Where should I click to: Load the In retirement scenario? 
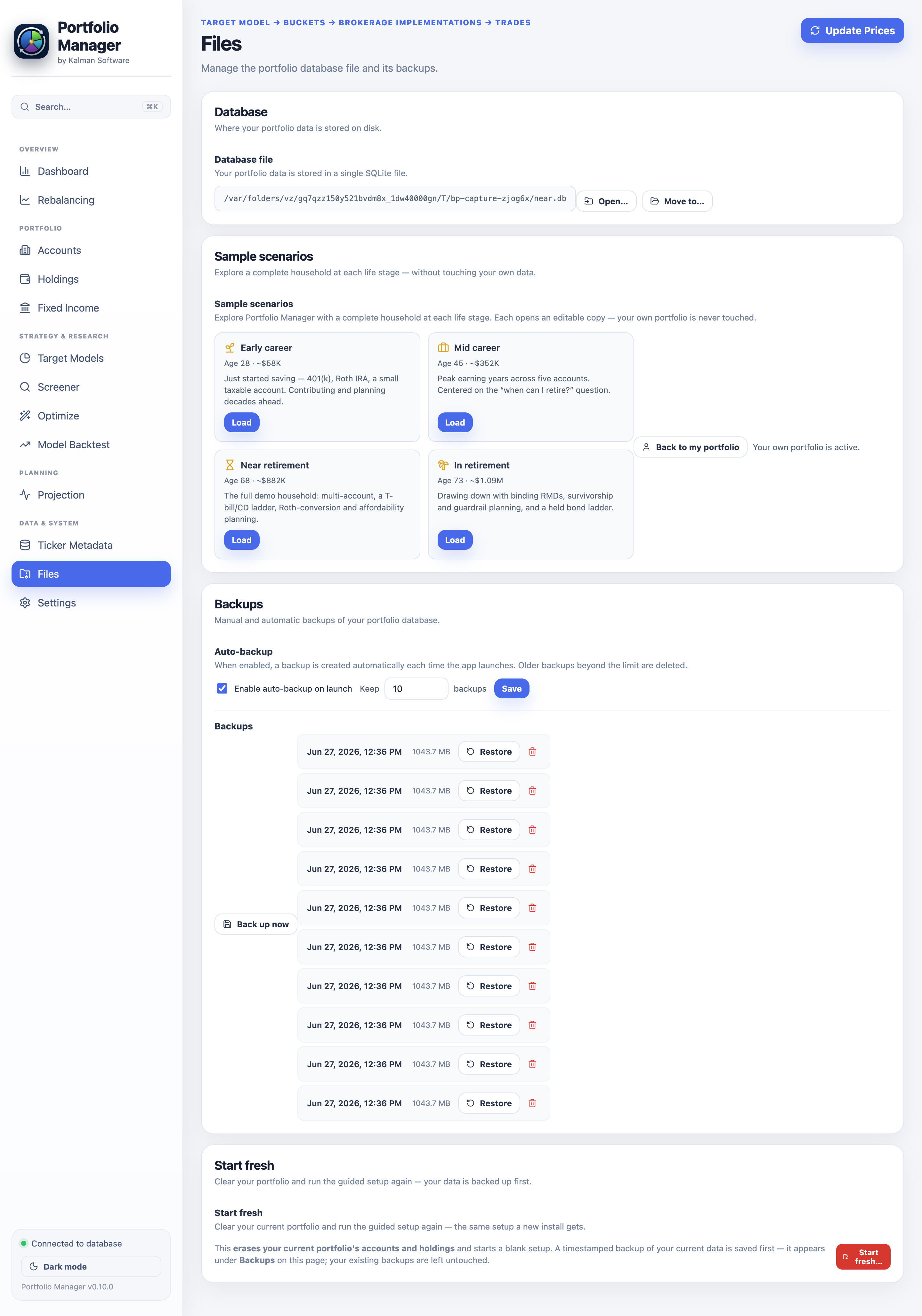(x=455, y=540)
